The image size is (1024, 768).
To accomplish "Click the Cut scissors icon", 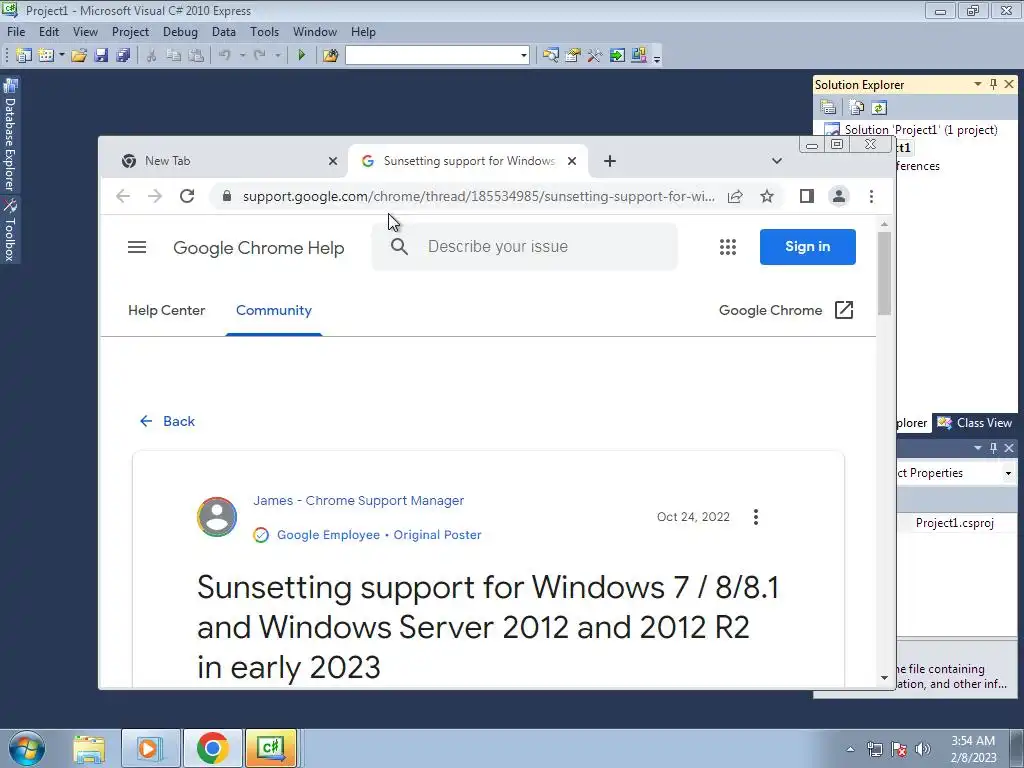I will [x=151, y=56].
